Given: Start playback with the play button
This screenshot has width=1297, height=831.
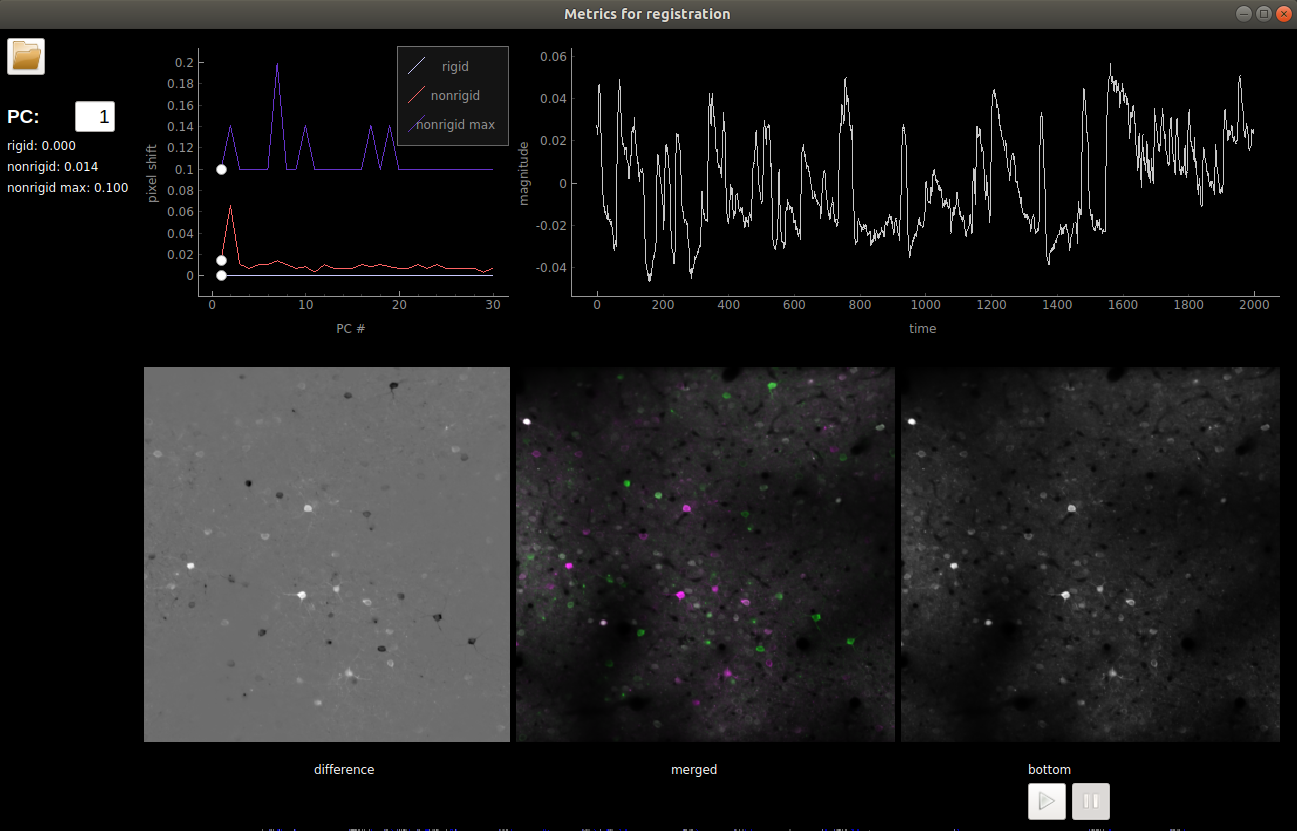Looking at the screenshot, I should [x=1047, y=801].
